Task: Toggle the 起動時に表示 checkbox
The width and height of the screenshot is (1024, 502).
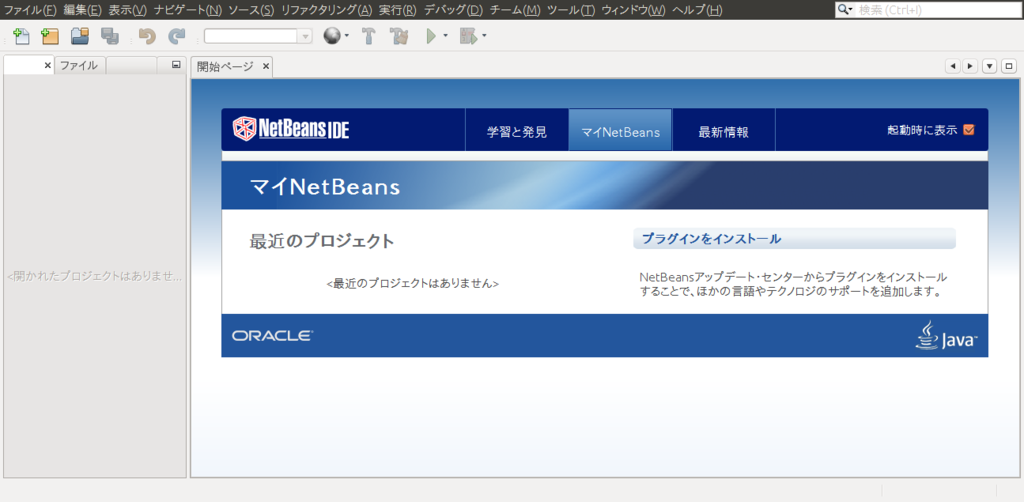Action: [x=968, y=130]
